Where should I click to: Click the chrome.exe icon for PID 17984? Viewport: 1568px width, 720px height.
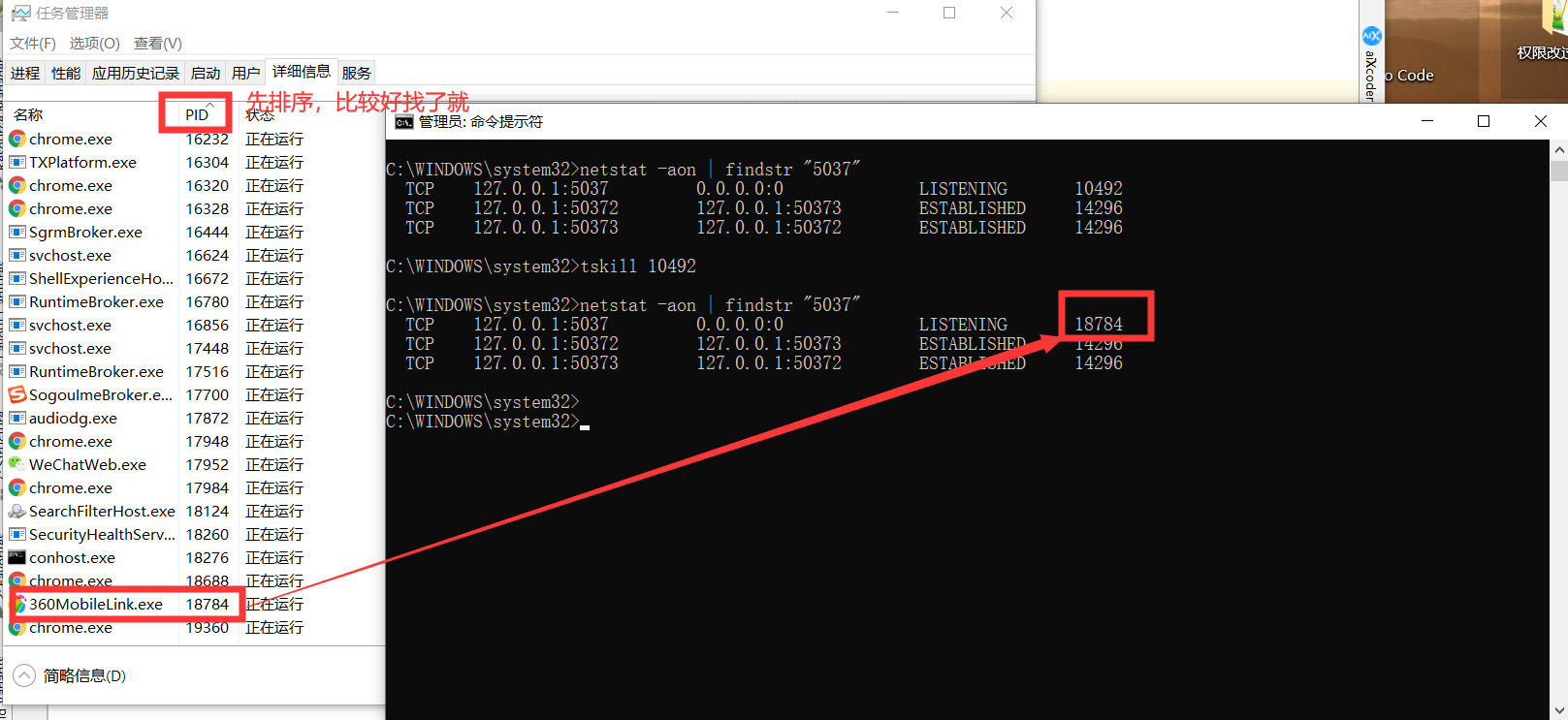pyautogui.click(x=17, y=487)
